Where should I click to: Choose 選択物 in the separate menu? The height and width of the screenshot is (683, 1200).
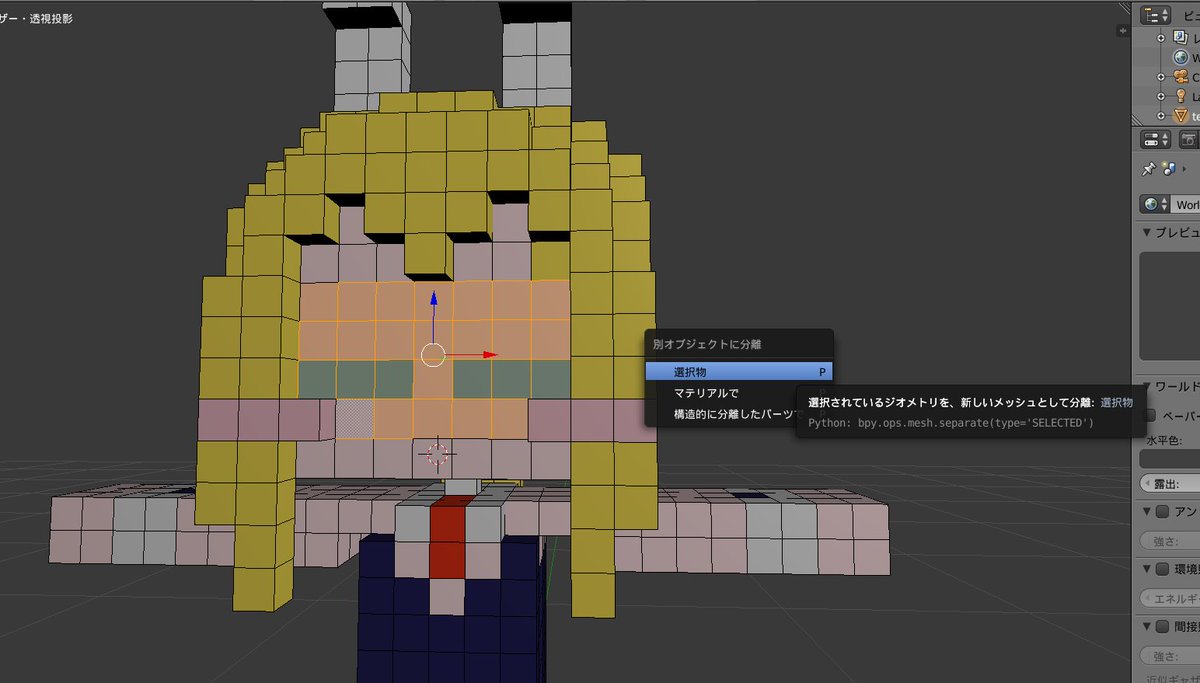pos(738,371)
